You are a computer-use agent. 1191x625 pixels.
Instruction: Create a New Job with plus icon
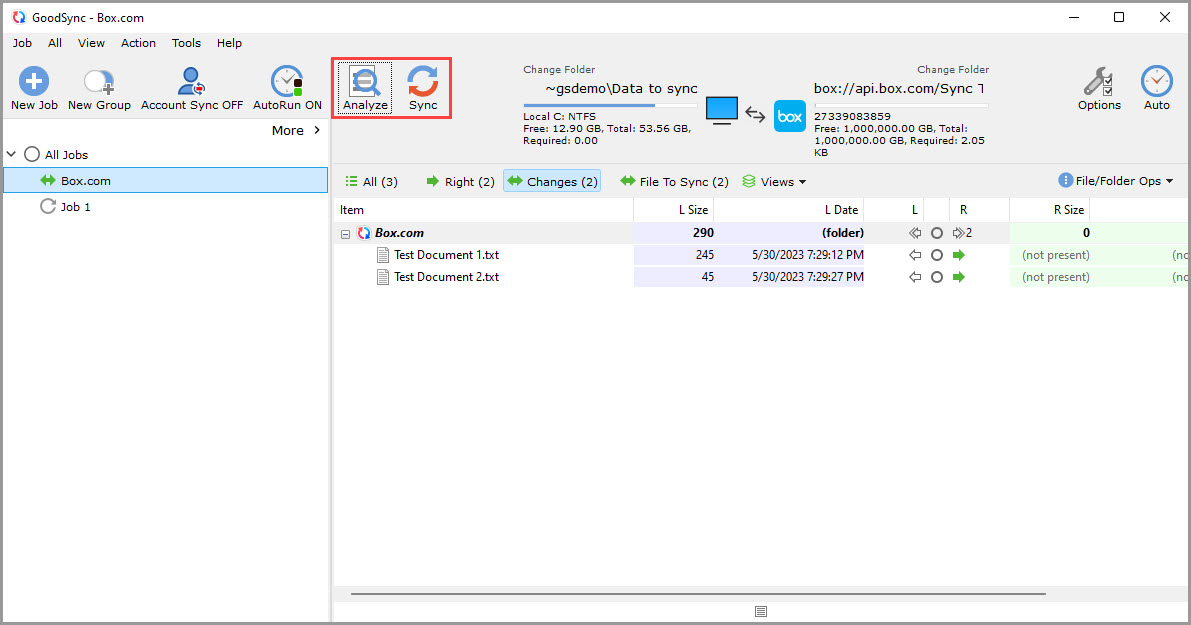coord(33,88)
